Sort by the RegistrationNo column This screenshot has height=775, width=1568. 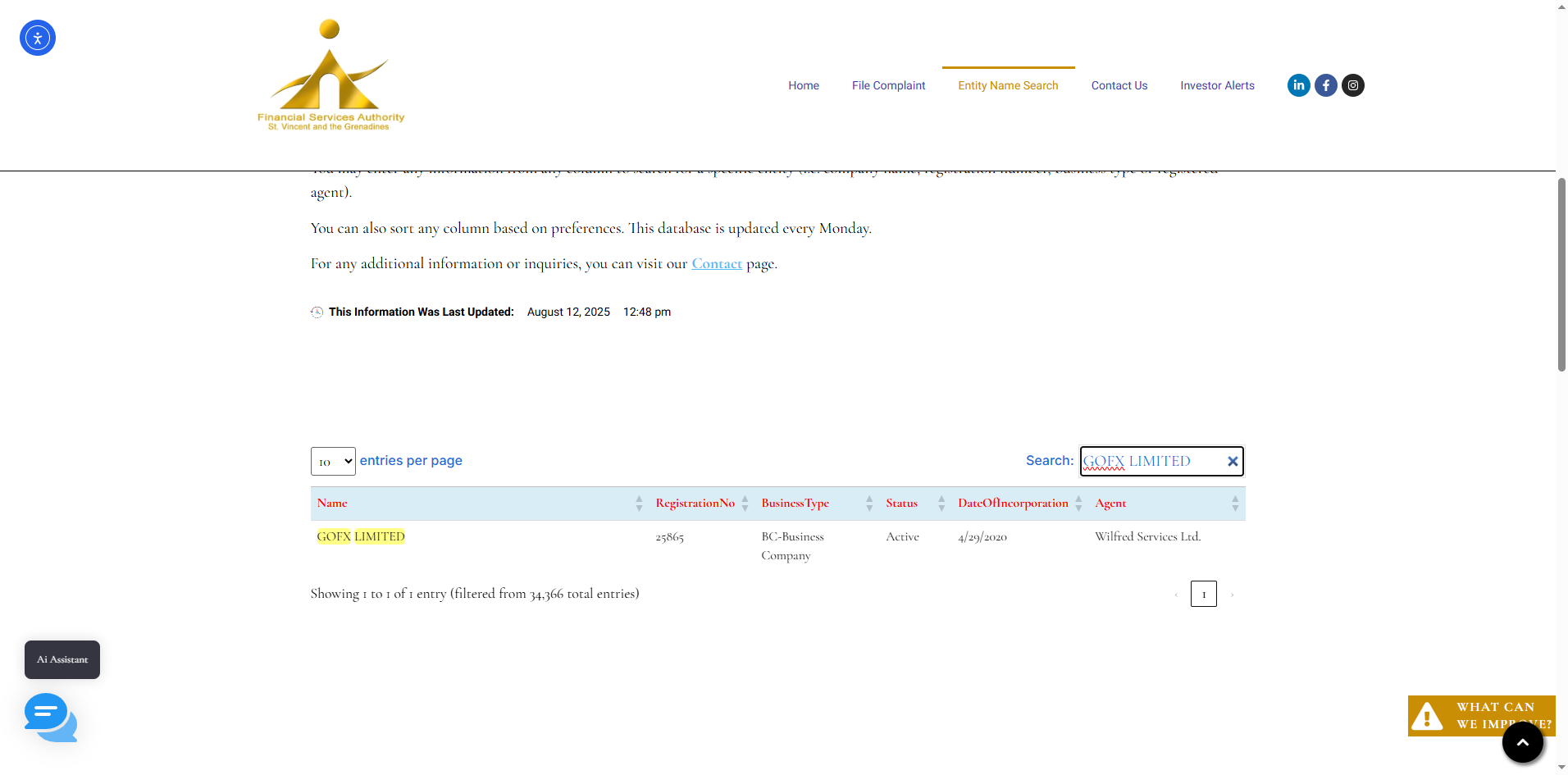click(x=695, y=504)
